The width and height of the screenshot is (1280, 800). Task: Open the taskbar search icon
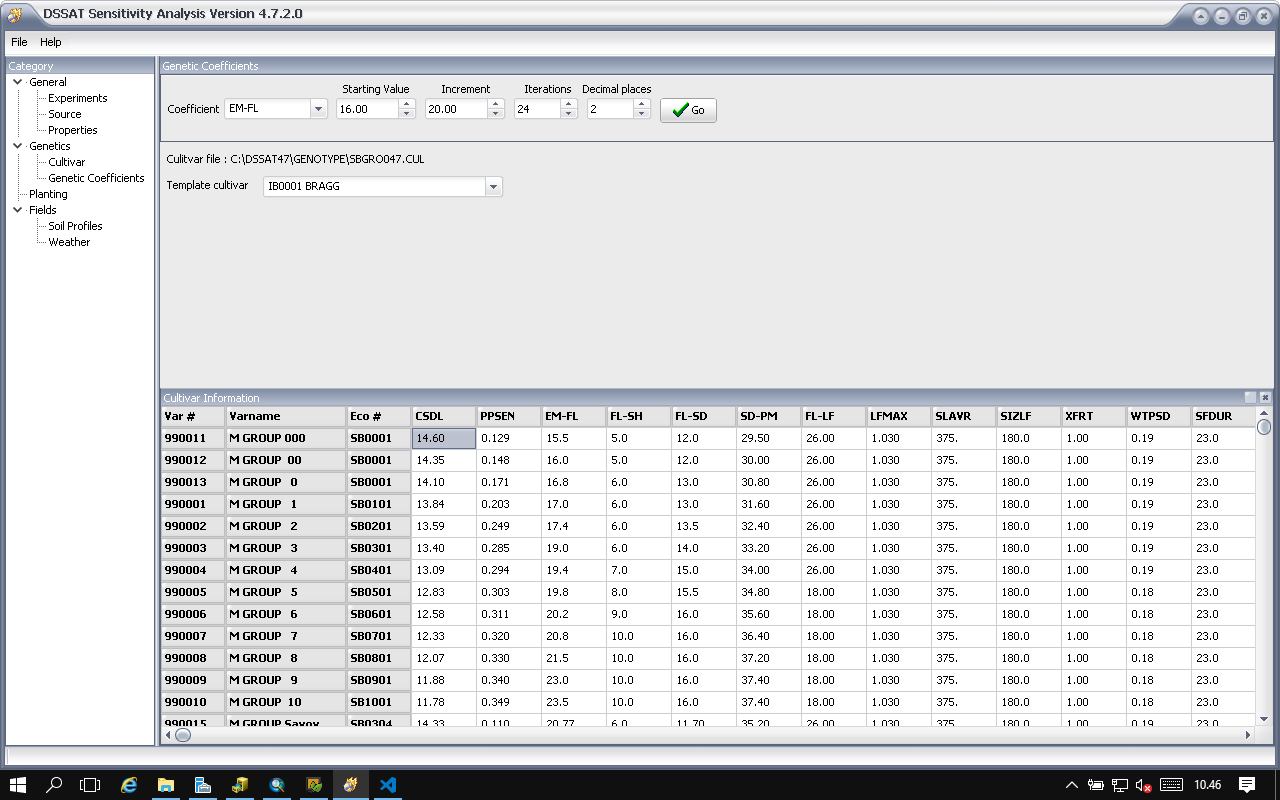click(x=55, y=785)
